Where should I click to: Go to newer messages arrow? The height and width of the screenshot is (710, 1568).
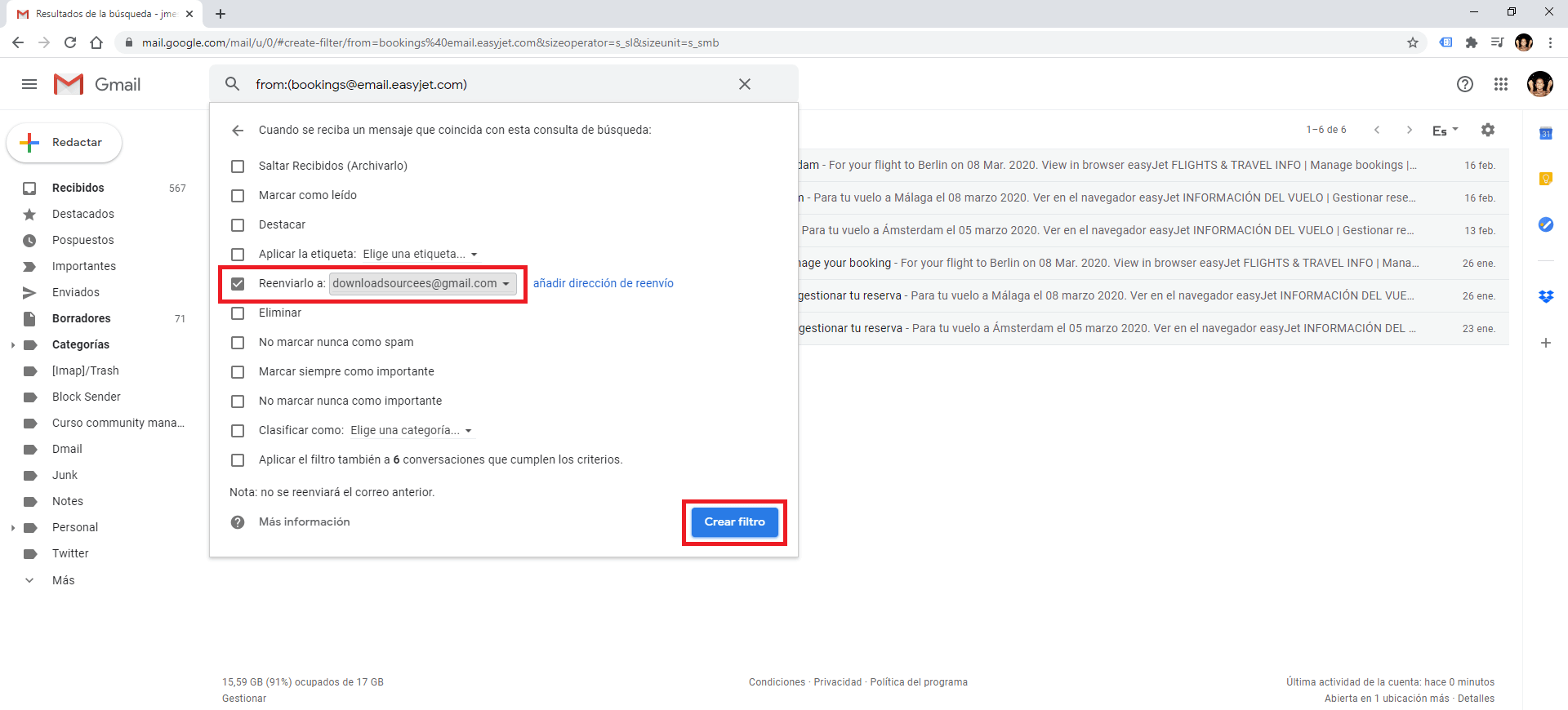coord(1377,130)
